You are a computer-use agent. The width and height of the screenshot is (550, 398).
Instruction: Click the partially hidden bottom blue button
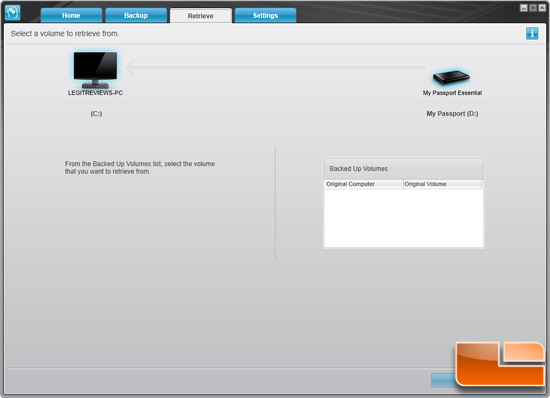[x=443, y=380]
